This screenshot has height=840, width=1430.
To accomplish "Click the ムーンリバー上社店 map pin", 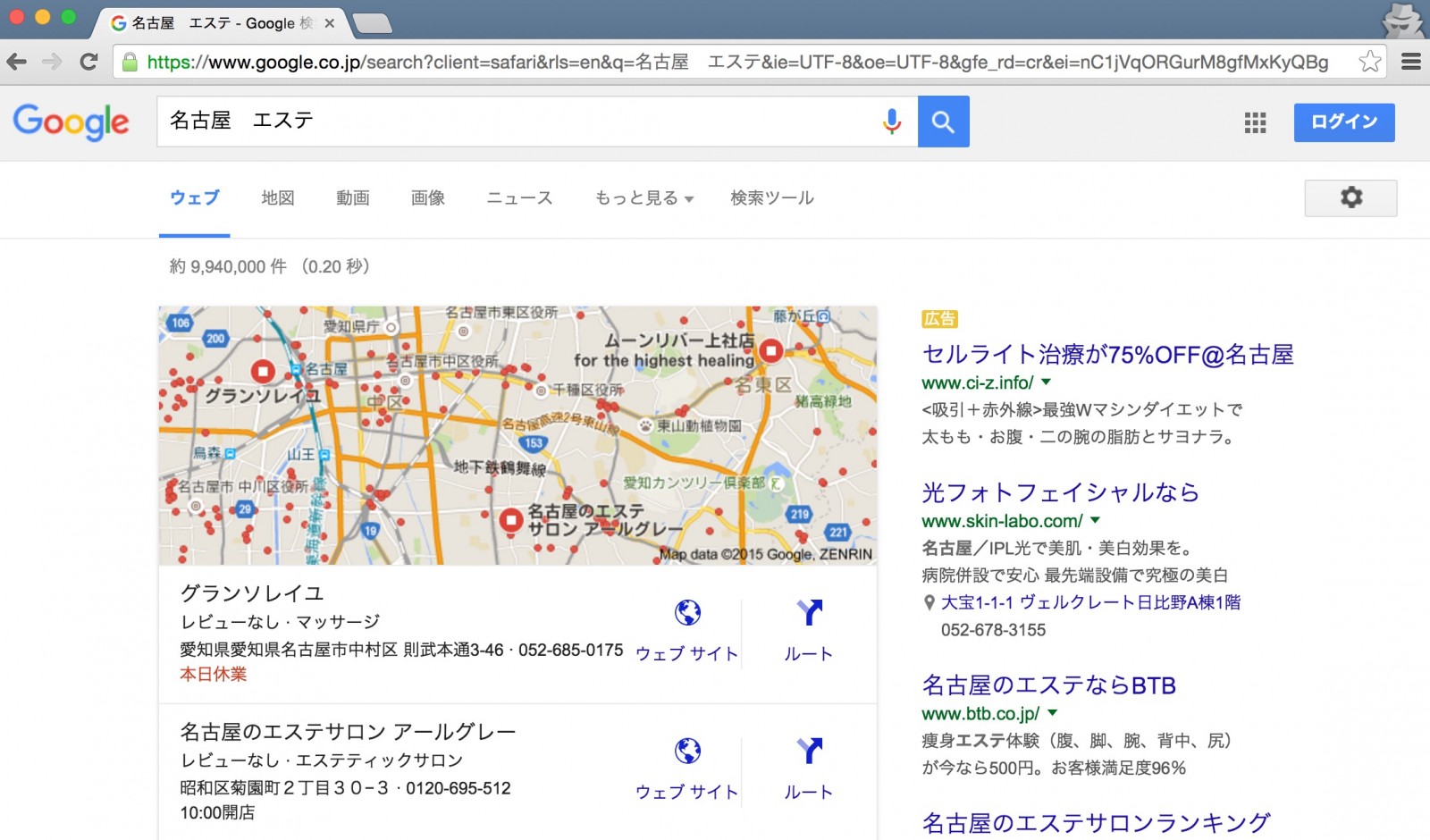I will 771,351.
